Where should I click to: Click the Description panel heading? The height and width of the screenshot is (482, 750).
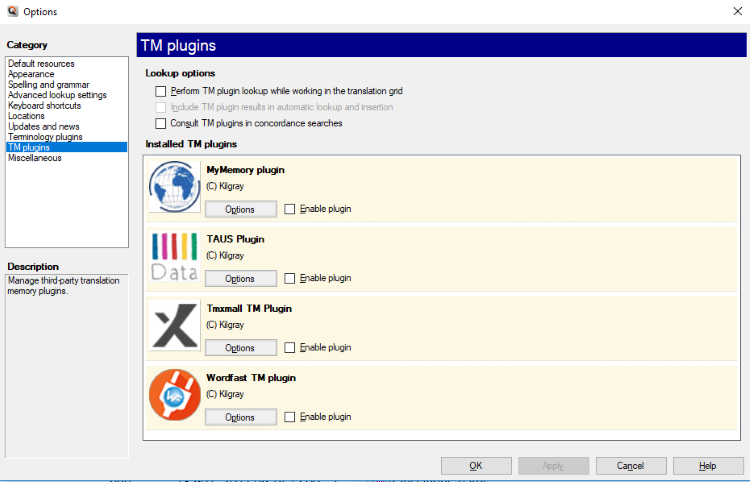(x=33, y=267)
